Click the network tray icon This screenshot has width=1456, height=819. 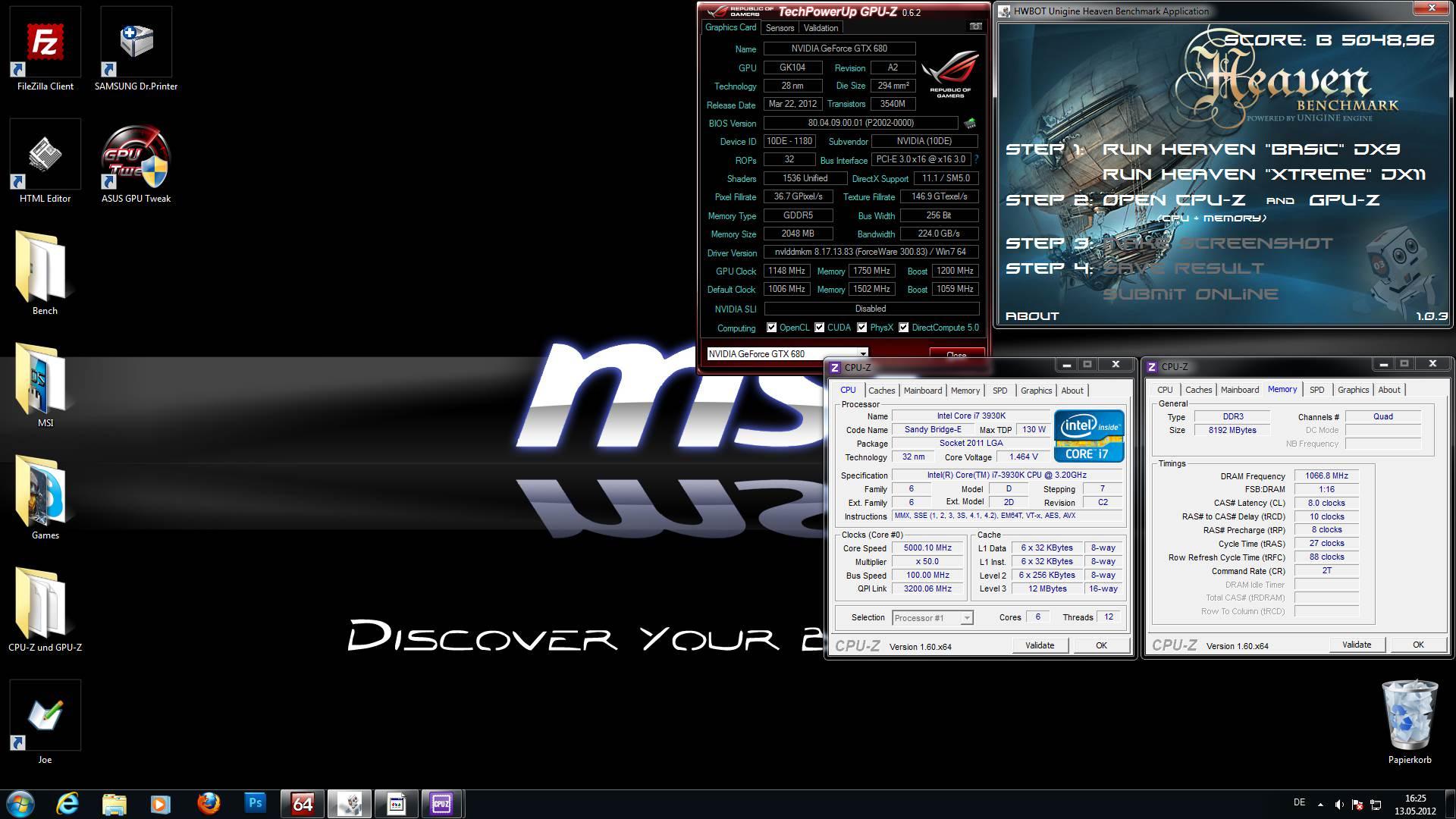1376,805
